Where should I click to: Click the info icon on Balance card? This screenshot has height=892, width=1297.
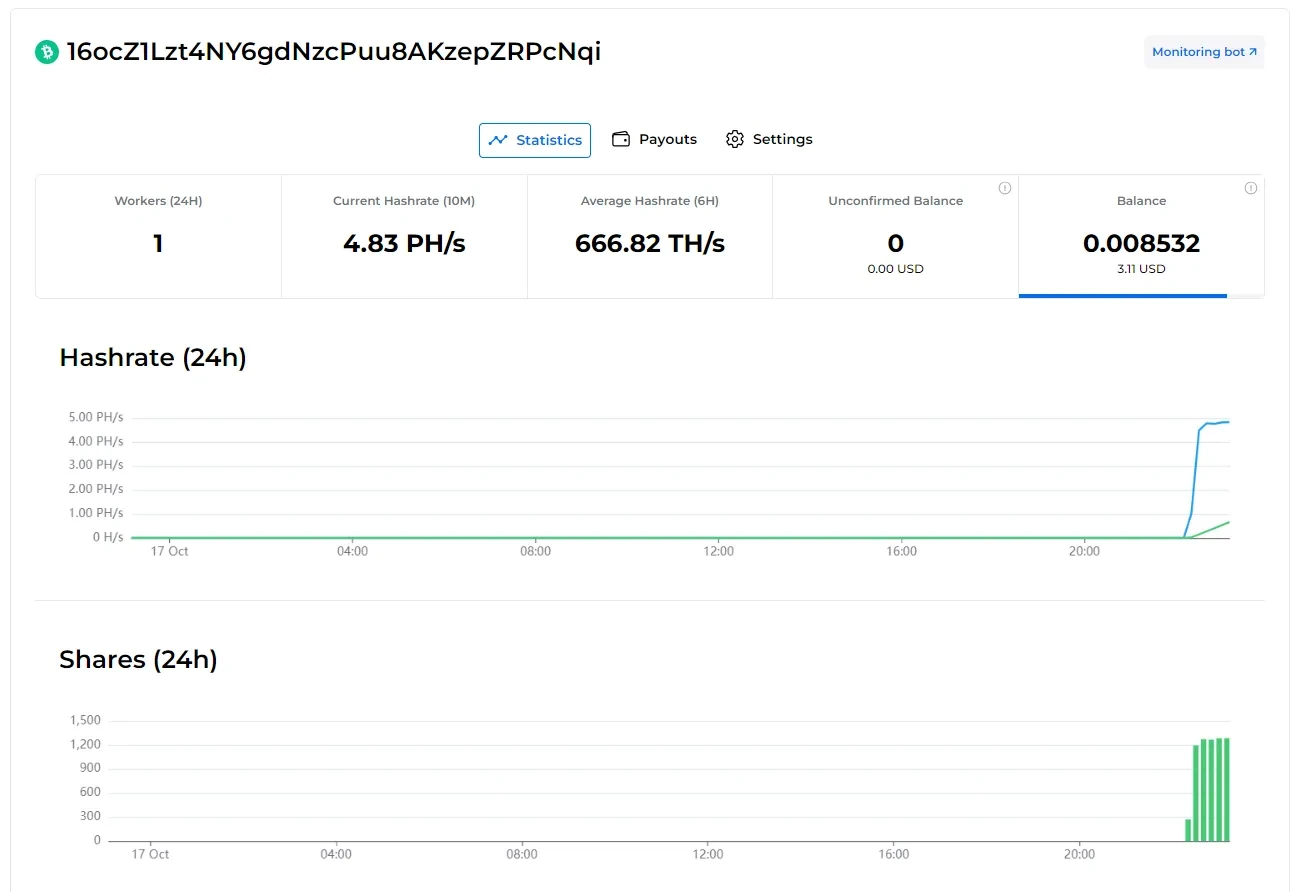(x=1250, y=188)
